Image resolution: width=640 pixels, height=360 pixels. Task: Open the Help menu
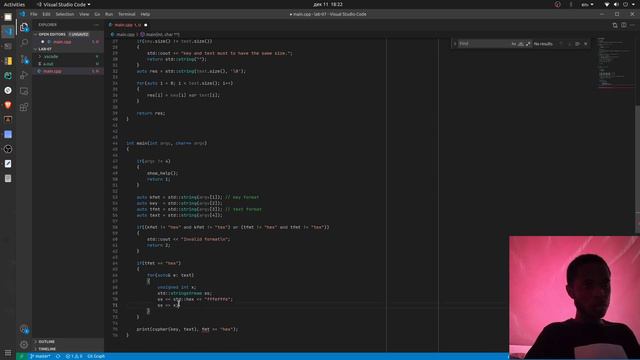click(145, 14)
